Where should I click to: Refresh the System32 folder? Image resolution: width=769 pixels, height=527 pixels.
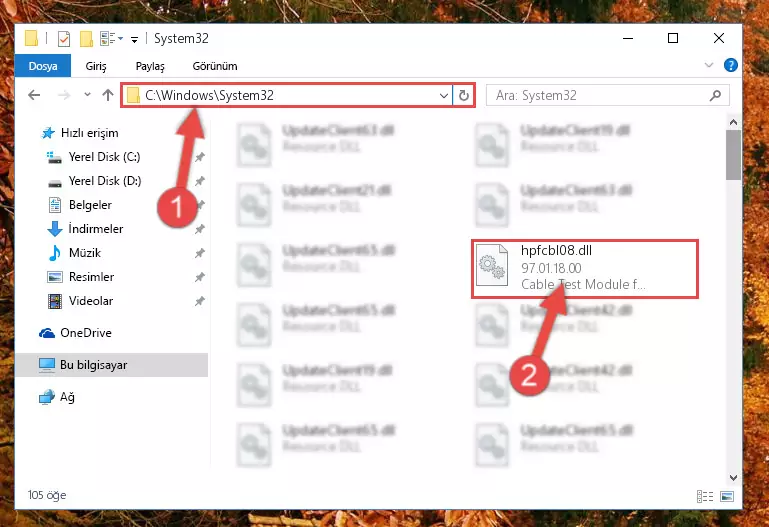pos(463,96)
